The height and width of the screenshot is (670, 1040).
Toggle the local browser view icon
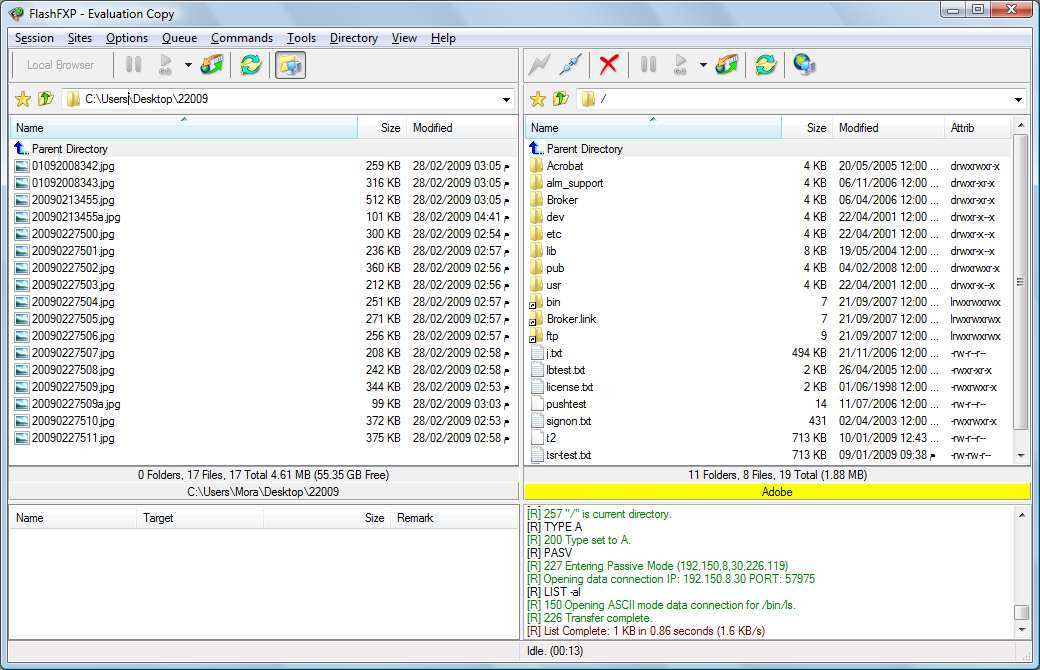click(287, 64)
